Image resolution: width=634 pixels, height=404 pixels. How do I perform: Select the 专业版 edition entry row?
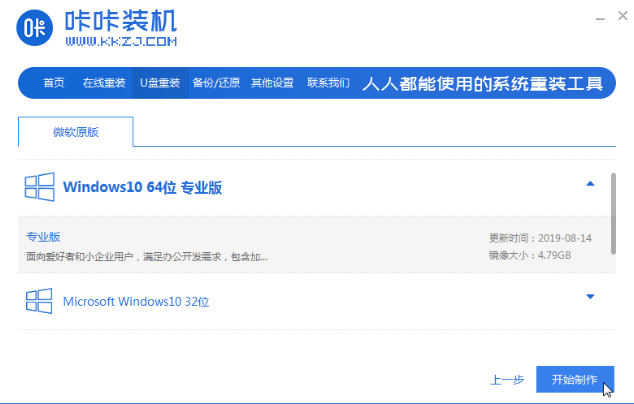(x=300, y=246)
